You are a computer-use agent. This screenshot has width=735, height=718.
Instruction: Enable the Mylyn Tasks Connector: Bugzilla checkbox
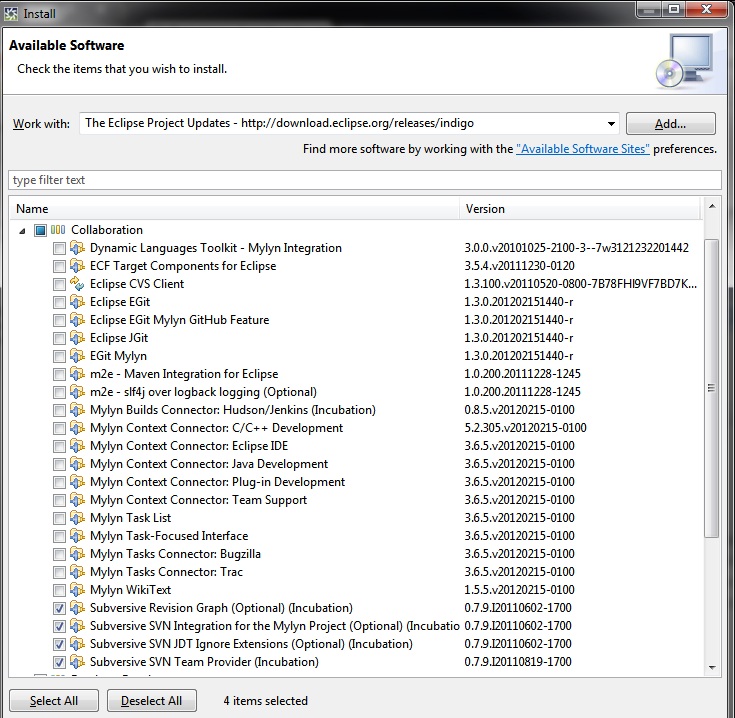pos(60,554)
